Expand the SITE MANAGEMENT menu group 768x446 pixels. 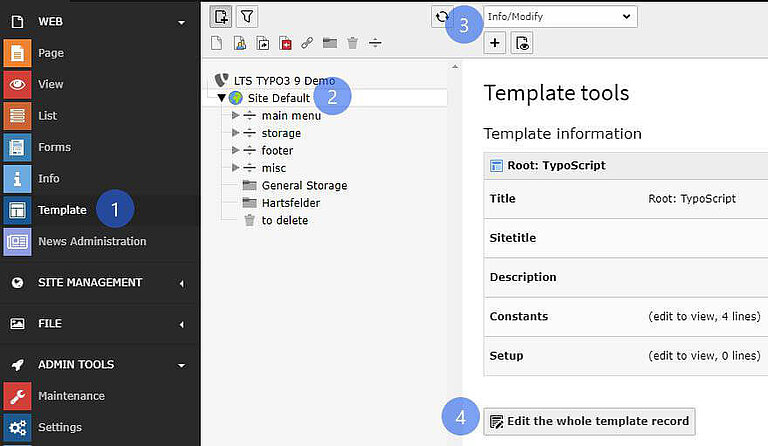[181, 283]
